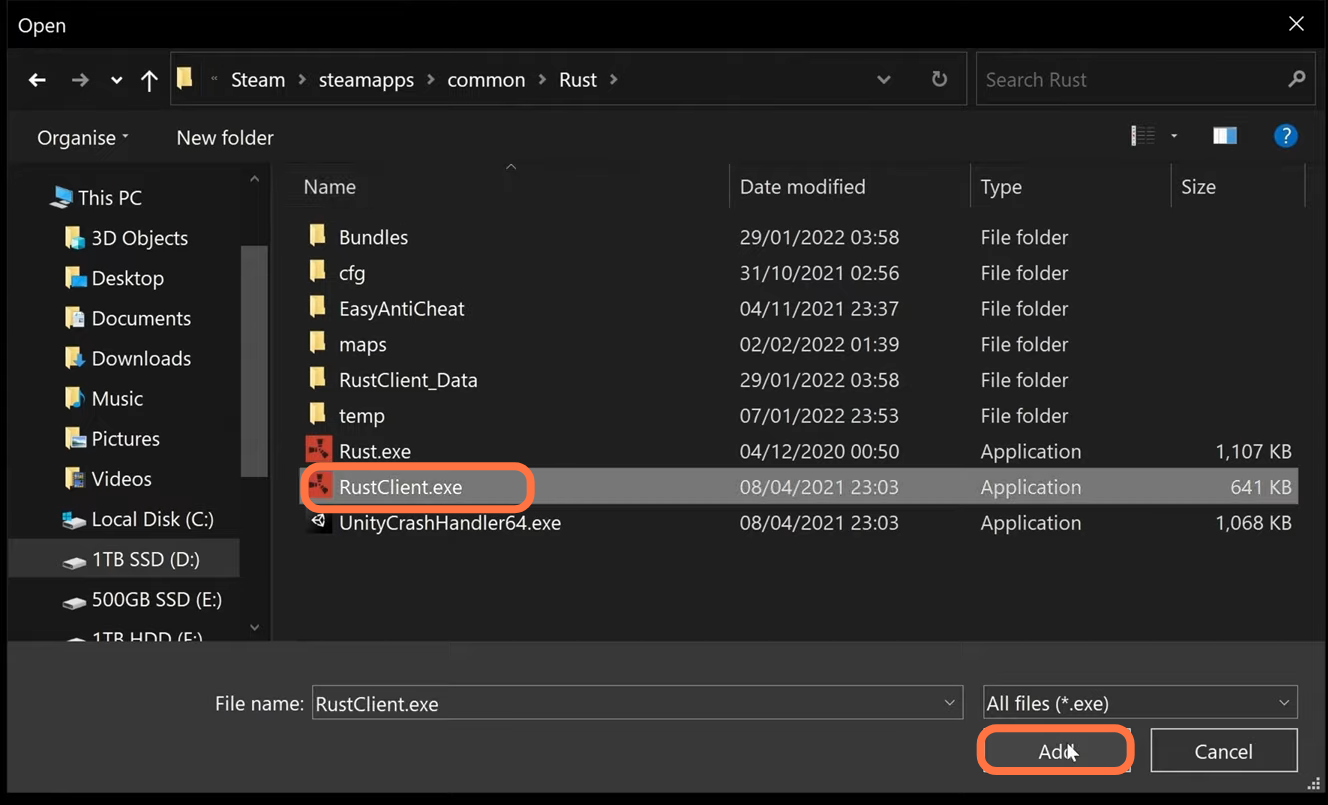The width and height of the screenshot is (1328, 805).
Task: Select the cfg folder icon
Action: [318, 272]
